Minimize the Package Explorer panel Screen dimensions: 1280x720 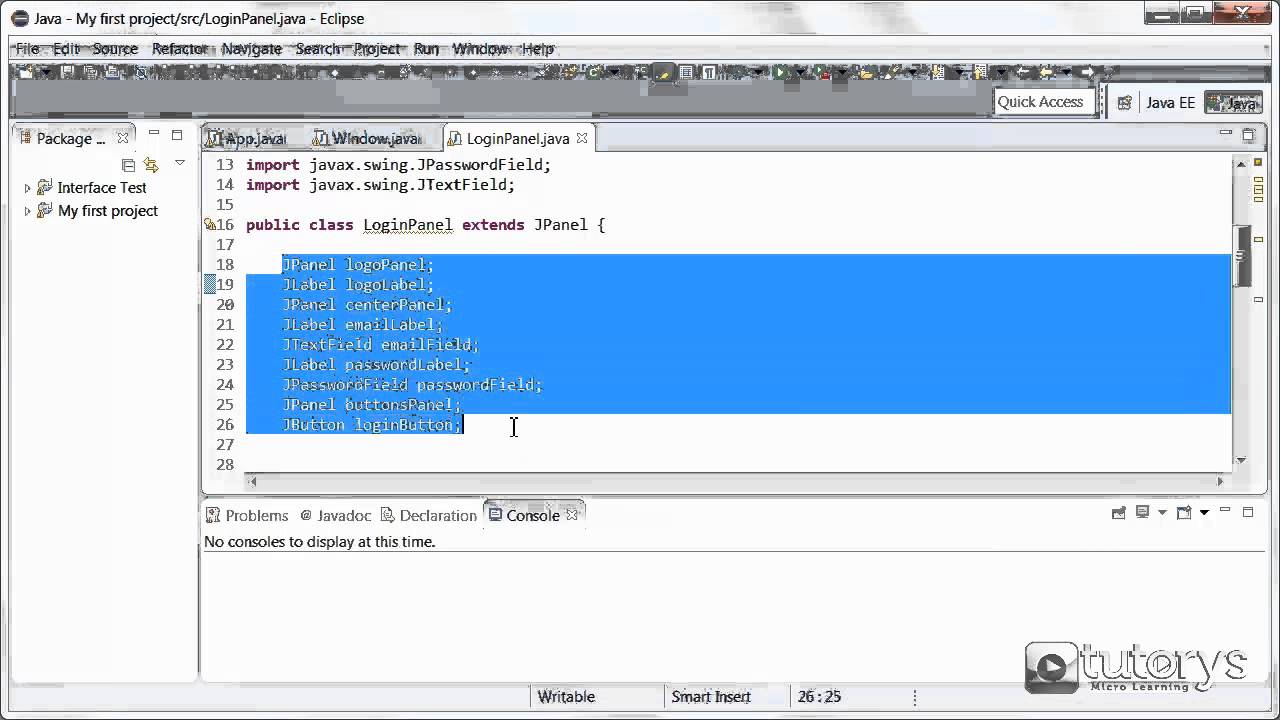pos(154,134)
